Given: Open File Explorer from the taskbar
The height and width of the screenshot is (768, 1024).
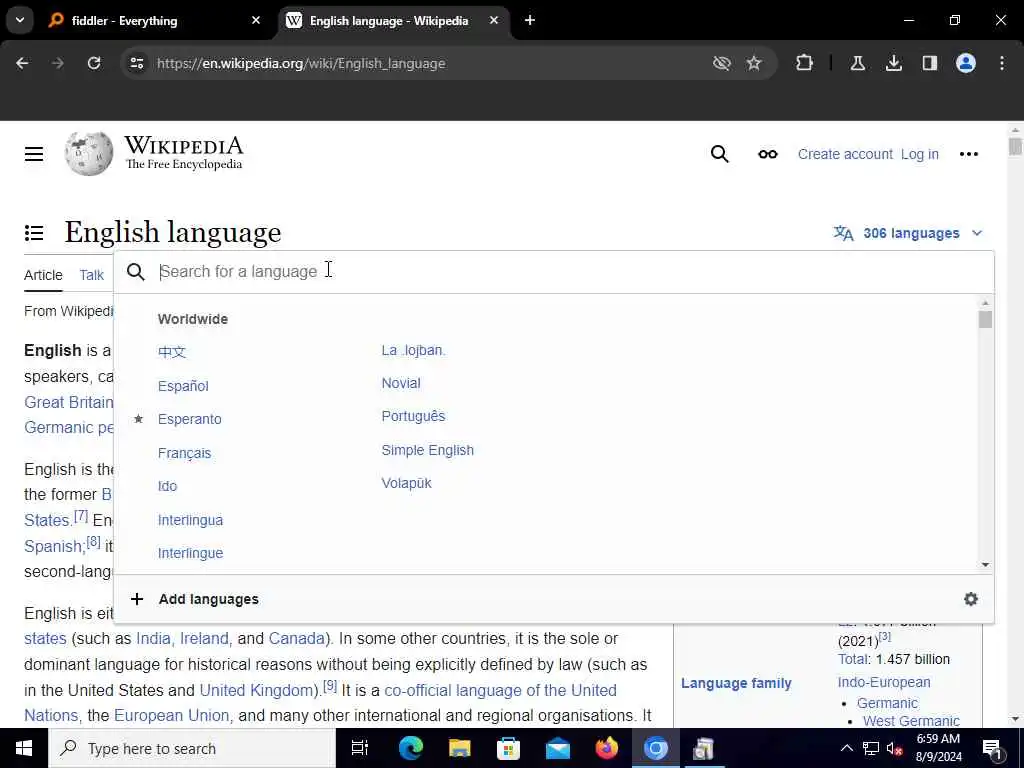Looking at the screenshot, I should [459, 748].
